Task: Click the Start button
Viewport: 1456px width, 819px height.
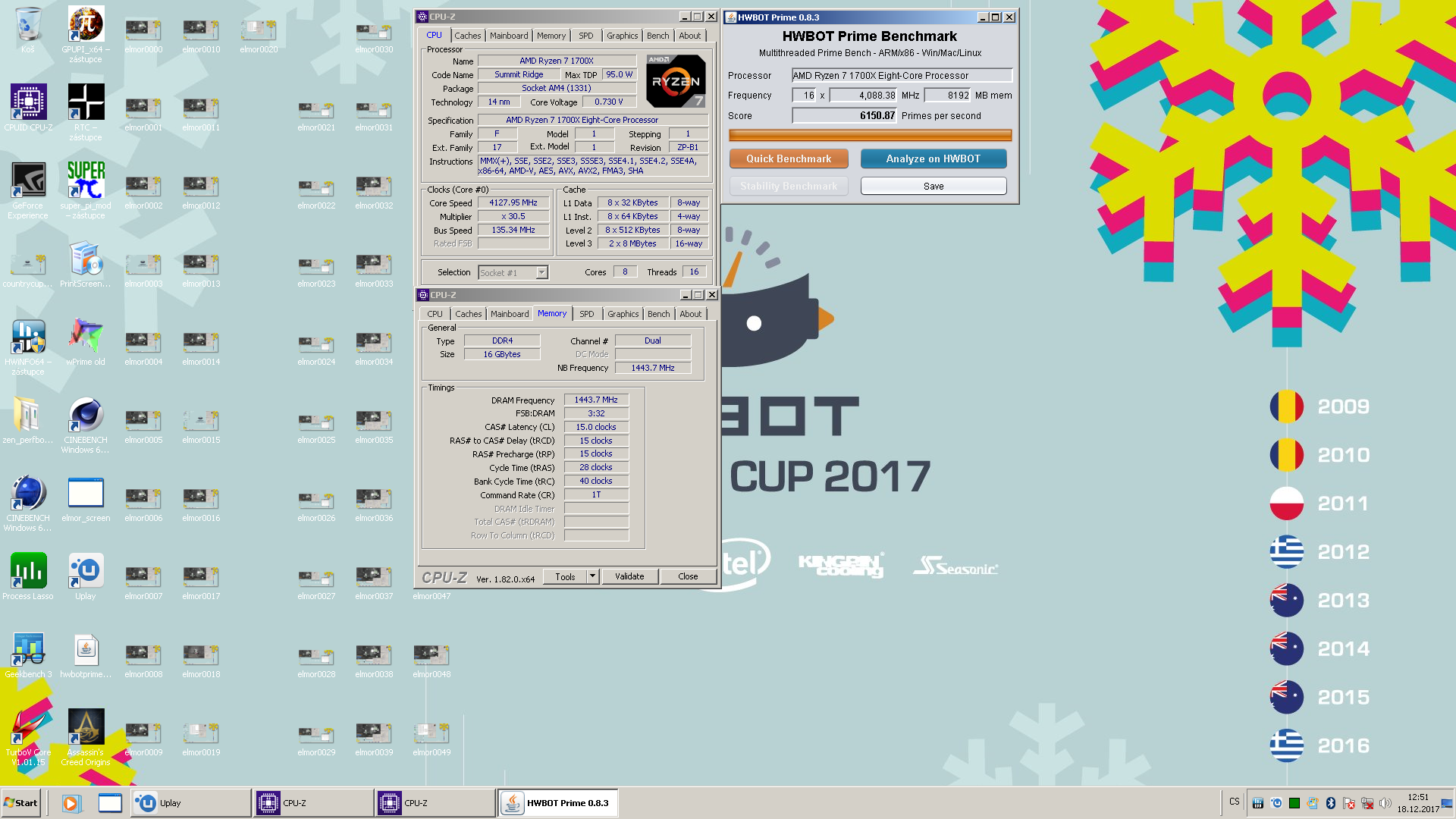Action: click(20, 803)
